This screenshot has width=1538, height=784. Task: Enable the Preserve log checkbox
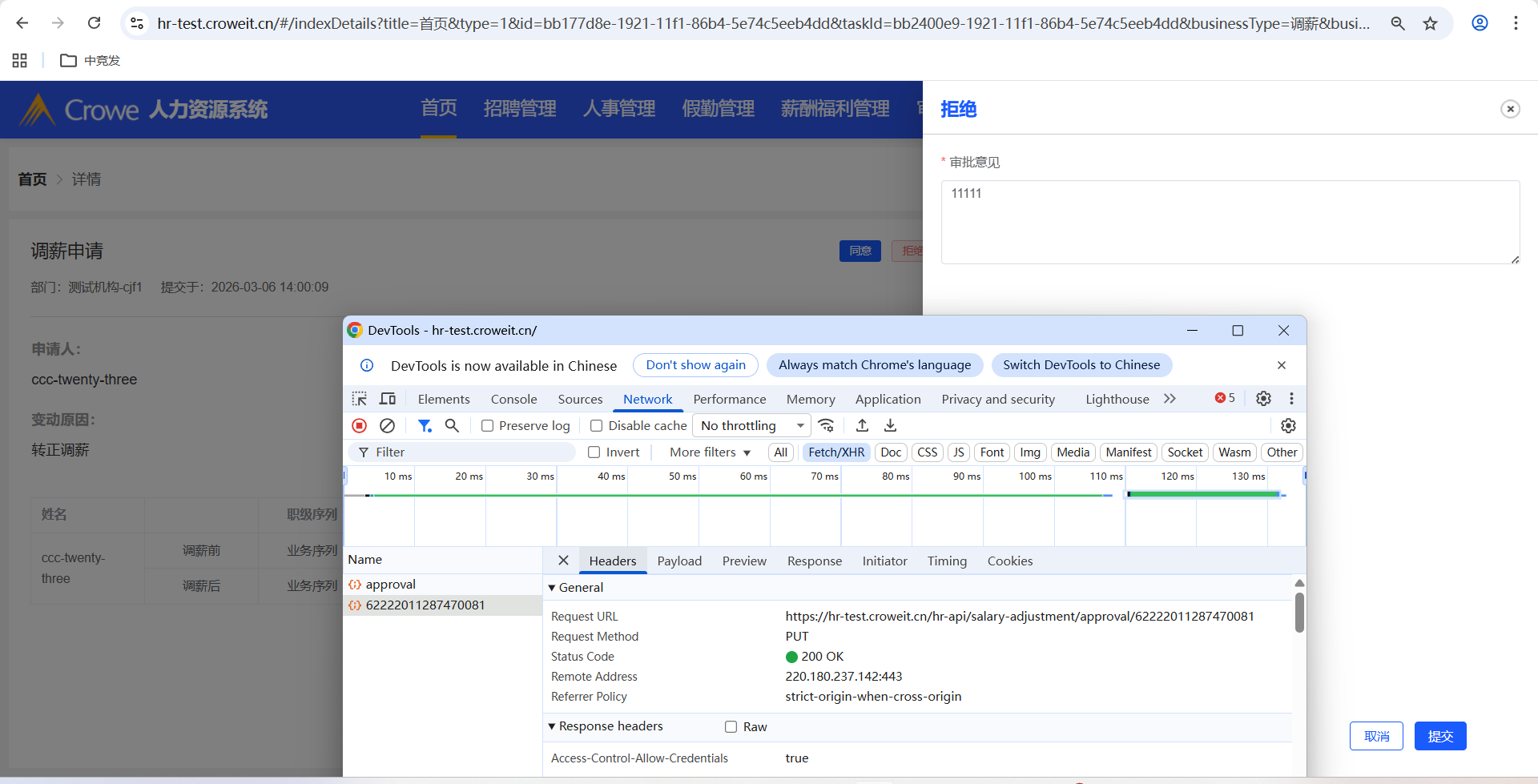[487, 426]
